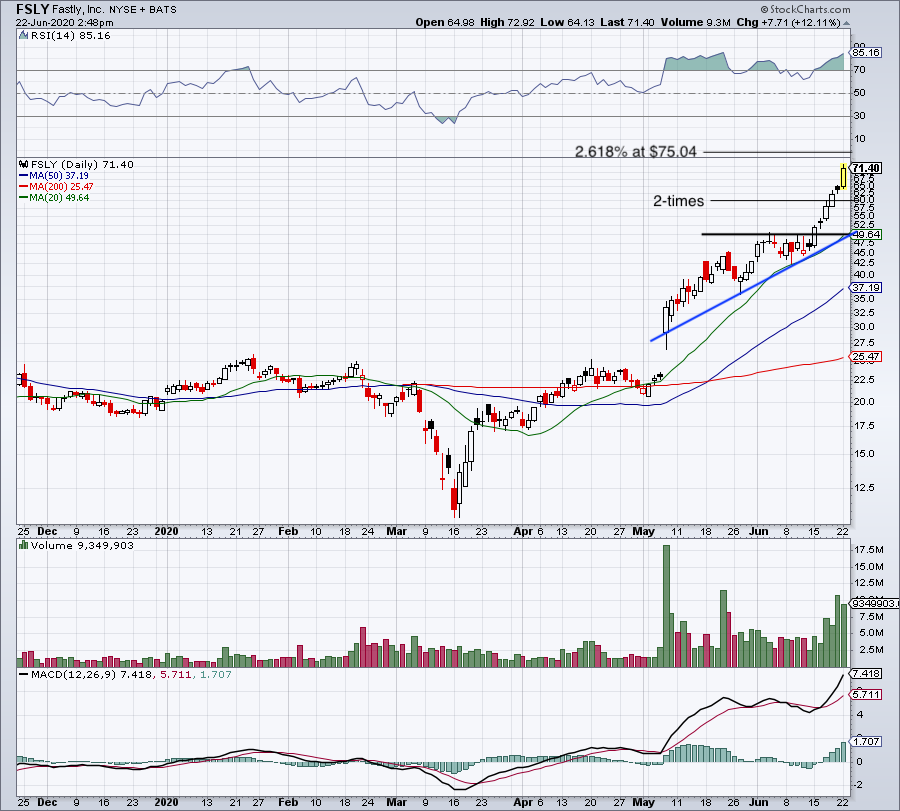Click the 'Low 64.13' value
Image resolution: width=900 pixels, height=811 pixels.
pos(567,22)
